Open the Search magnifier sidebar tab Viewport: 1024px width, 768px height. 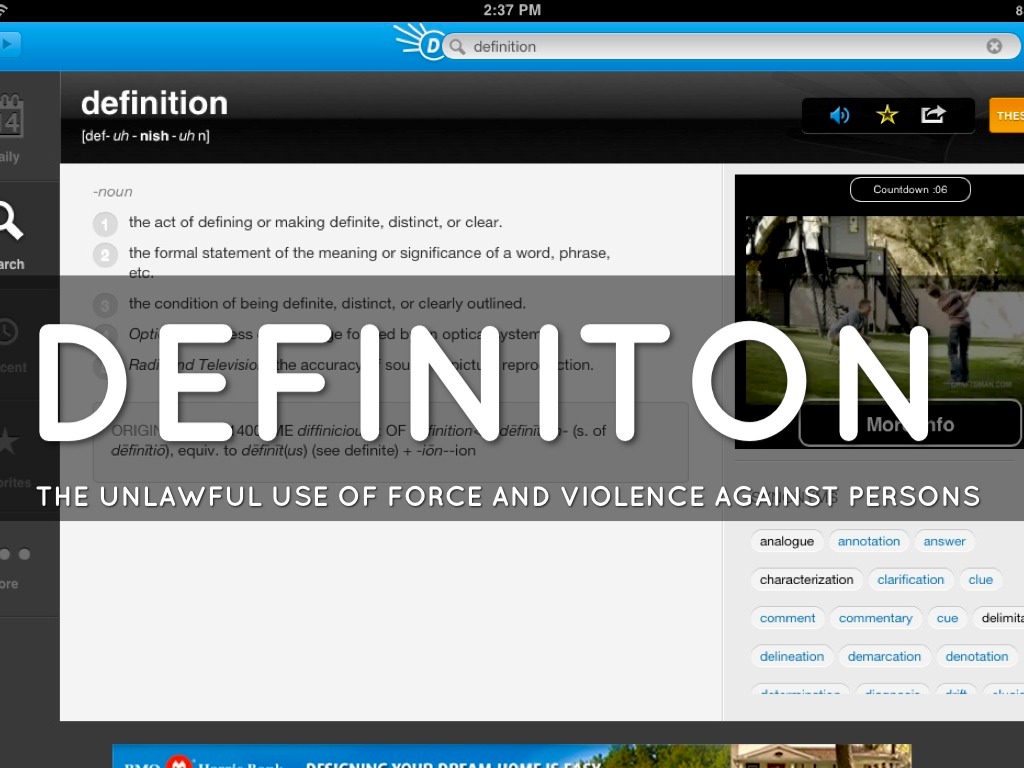(10, 232)
